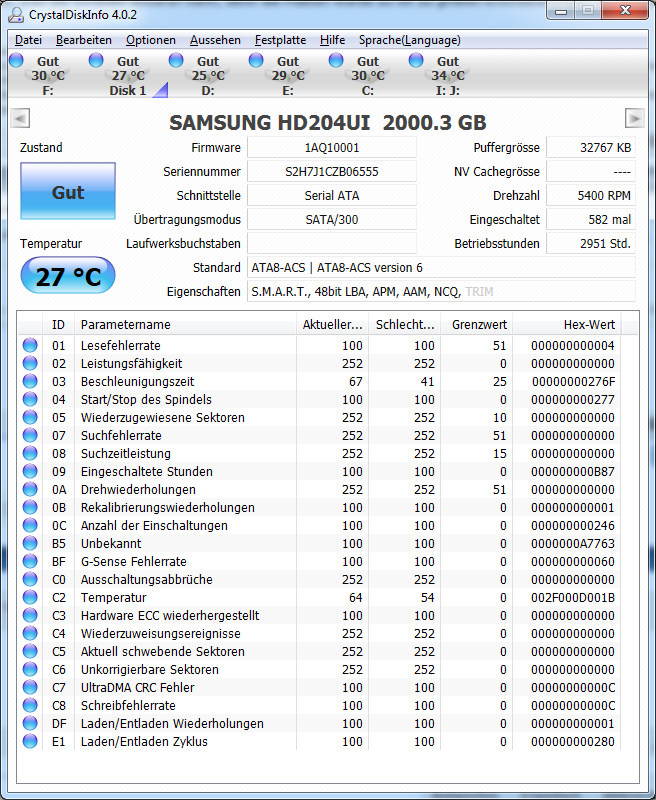Click status orb for C2 Temperatur row
The height and width of the screenshot is (800, 656).
point(30,597)
